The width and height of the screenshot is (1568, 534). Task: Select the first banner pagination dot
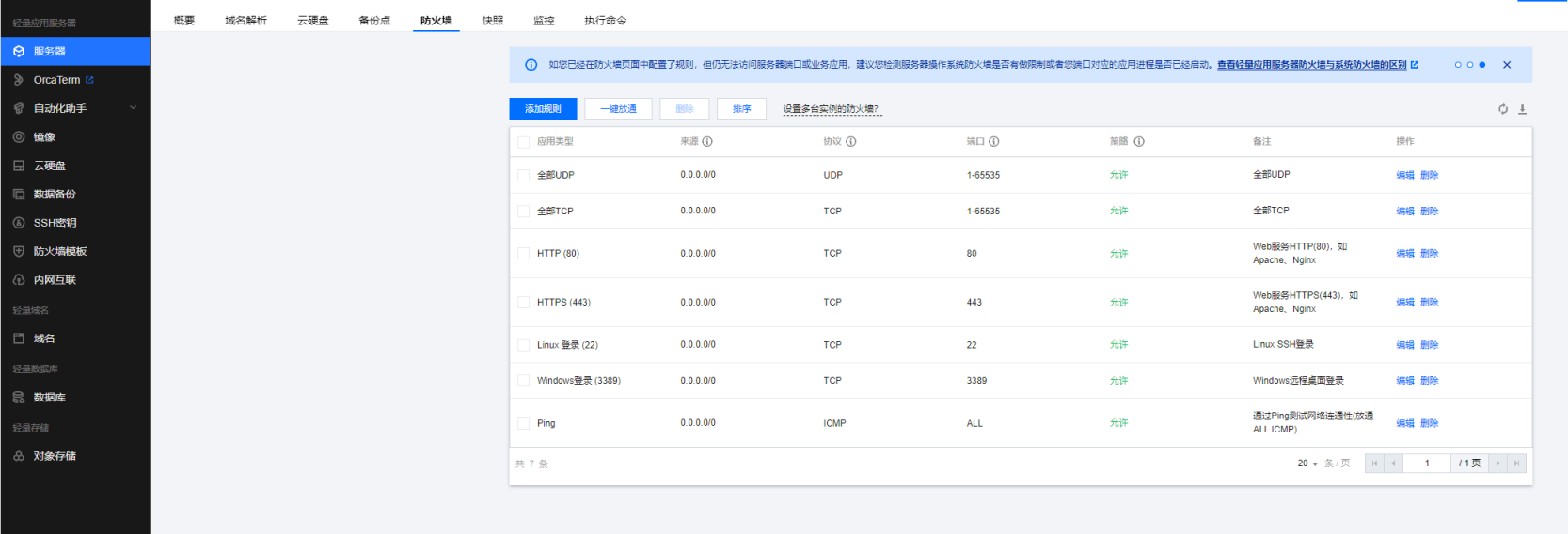coord(1458,65)
